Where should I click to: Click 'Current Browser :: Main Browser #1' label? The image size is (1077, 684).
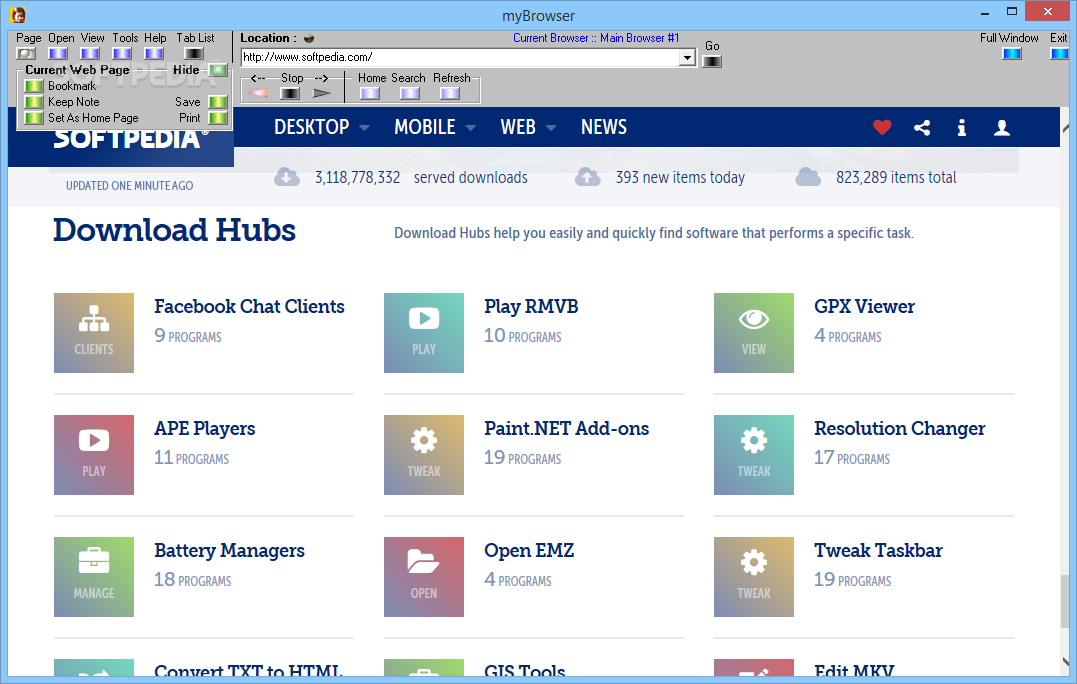point(596,38)
